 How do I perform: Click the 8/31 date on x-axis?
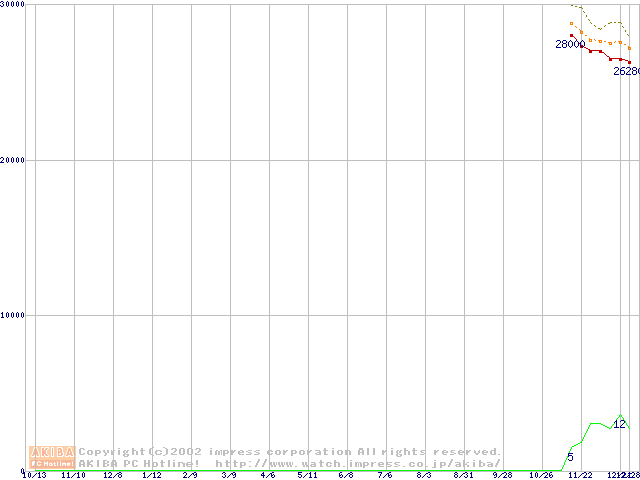pos(463,476)
